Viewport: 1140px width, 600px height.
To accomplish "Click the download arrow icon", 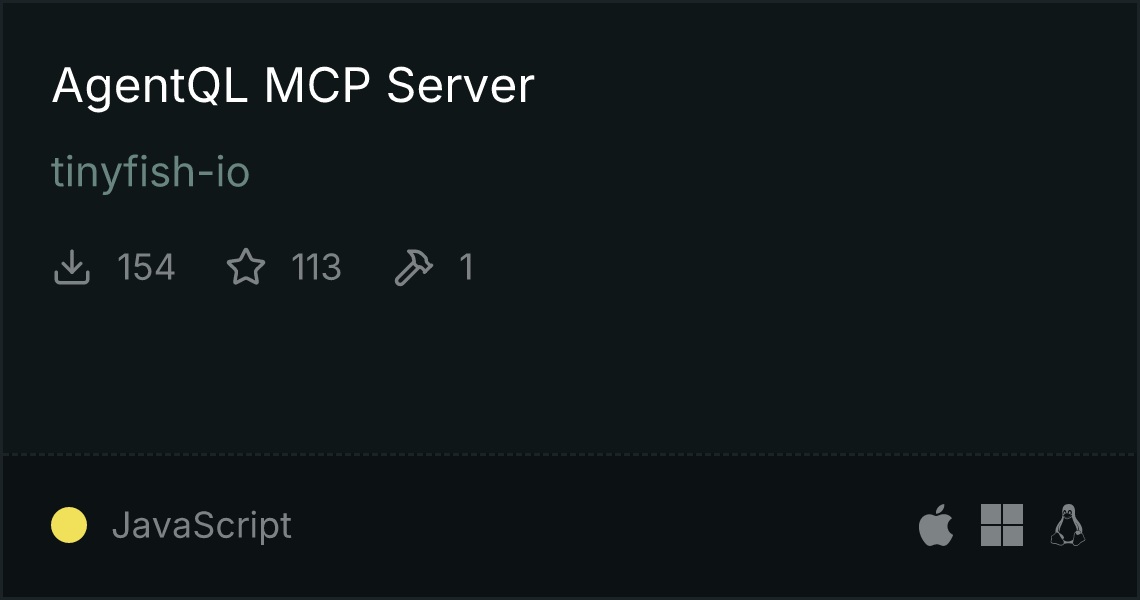I will click(72, 267).
